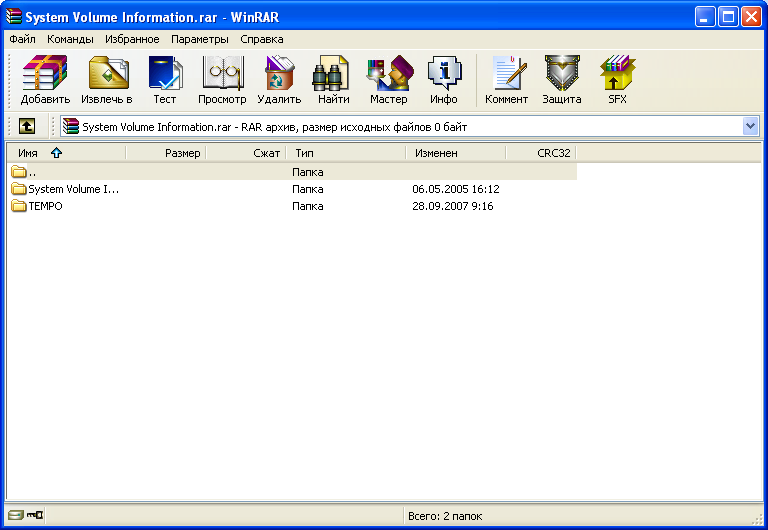768x530 pixels.
Task: Open the Избранное menu
Action: [x=132, y=39]
